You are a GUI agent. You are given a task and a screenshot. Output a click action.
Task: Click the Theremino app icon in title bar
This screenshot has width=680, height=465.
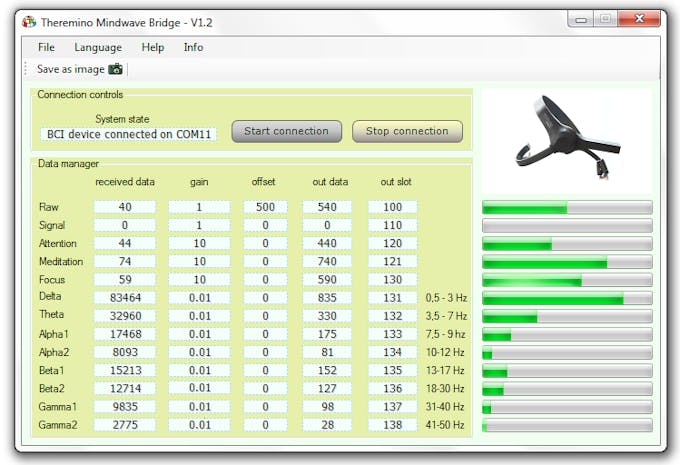(x=29, y=22)
